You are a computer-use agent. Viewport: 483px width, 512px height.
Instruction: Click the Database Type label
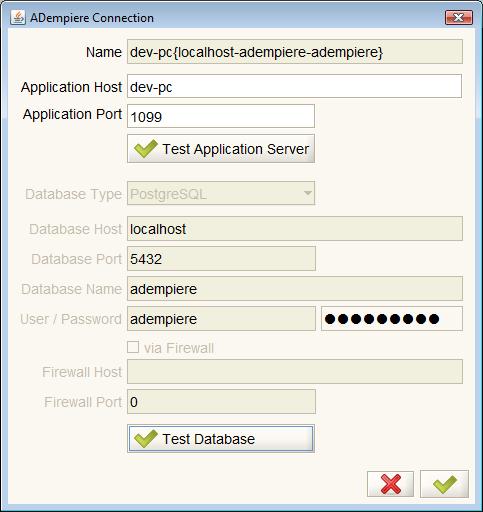[x=73, y=194]
